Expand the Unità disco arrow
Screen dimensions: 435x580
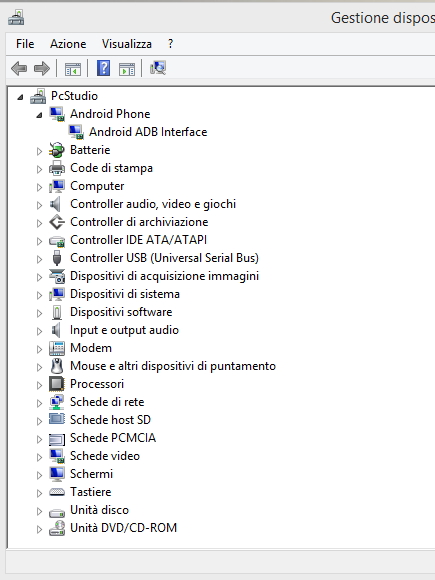pyautogui.click(x=39, y=511)
